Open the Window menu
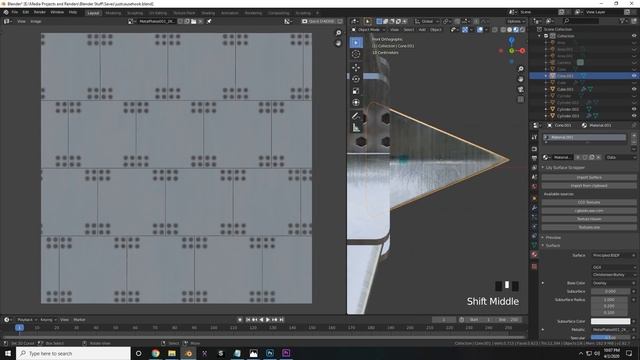Screen dimensions: 640x360 [x=57, y=12]
